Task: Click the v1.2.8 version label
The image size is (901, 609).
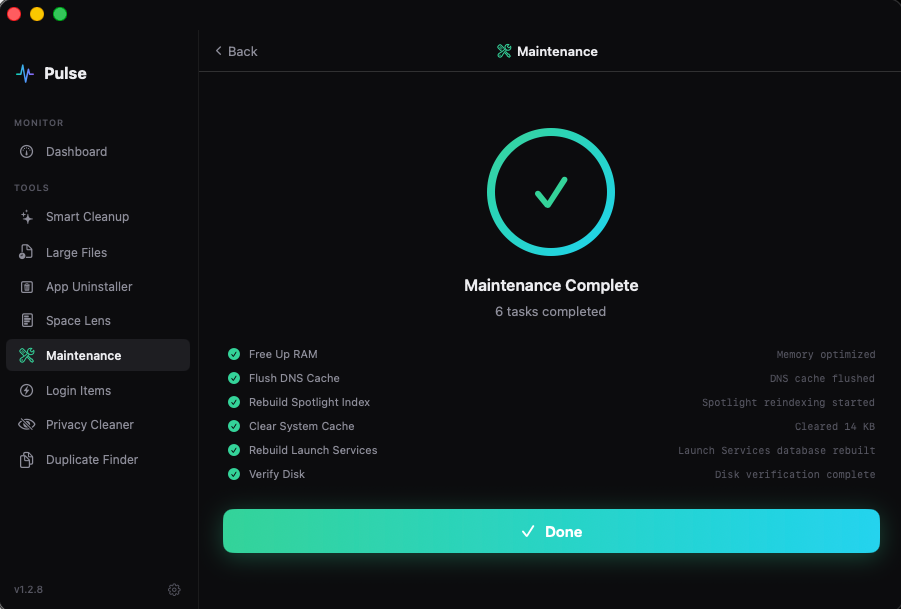Action: pyautogui.click(x=28, y=590)
